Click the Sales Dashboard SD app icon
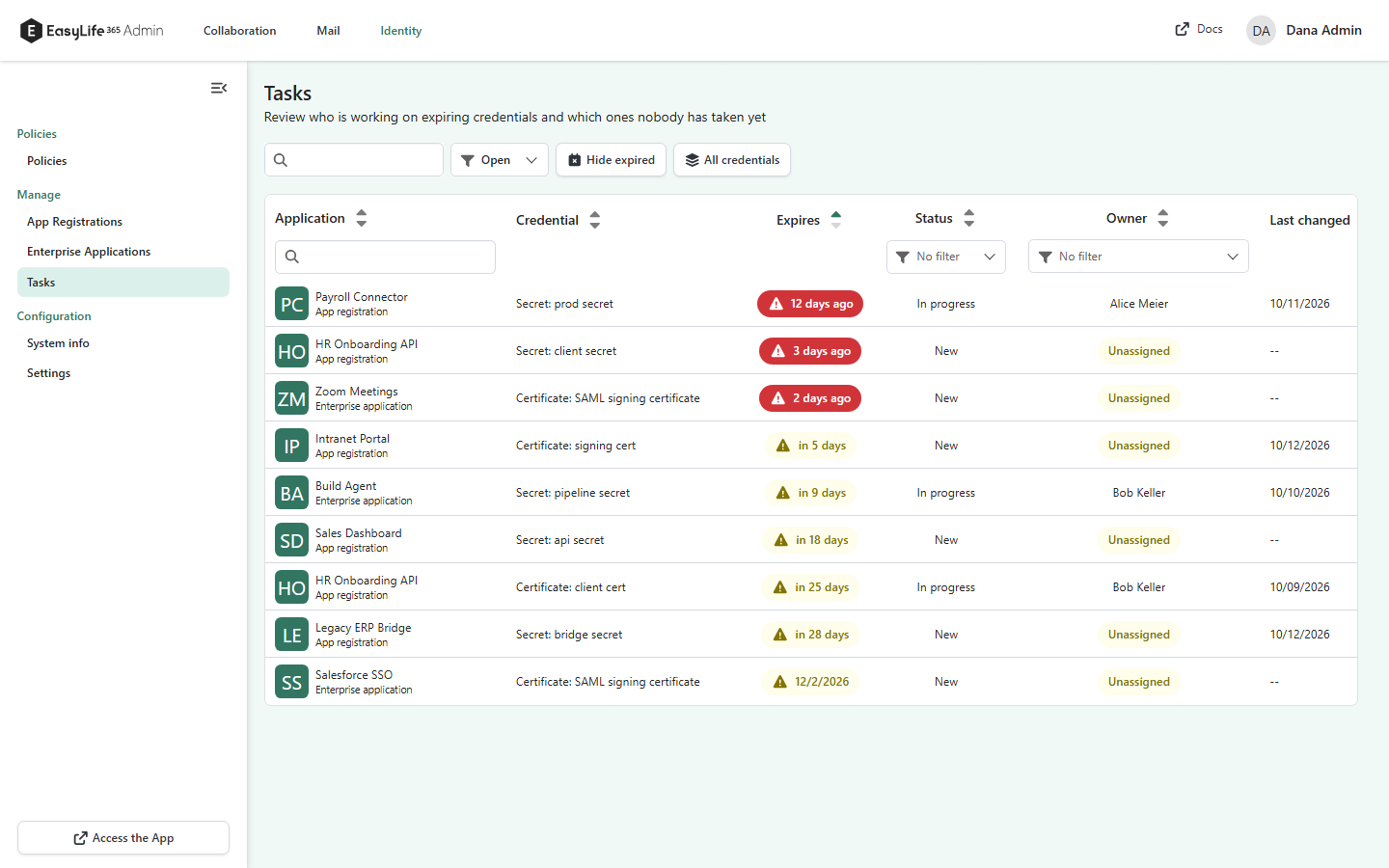1389x868 pixels. tap(291, 540)
